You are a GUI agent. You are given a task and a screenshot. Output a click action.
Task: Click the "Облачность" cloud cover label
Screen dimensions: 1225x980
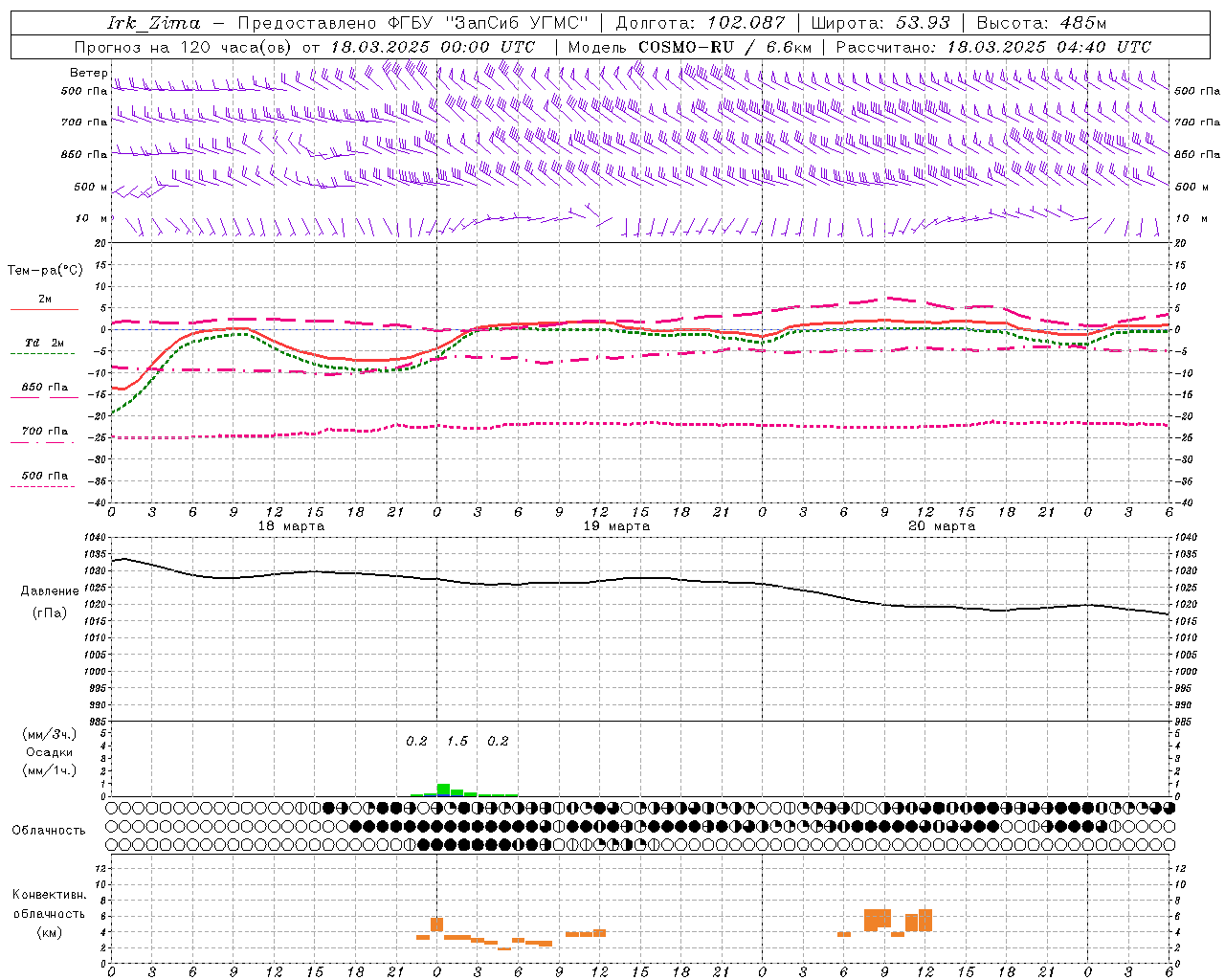click(49, 831)
